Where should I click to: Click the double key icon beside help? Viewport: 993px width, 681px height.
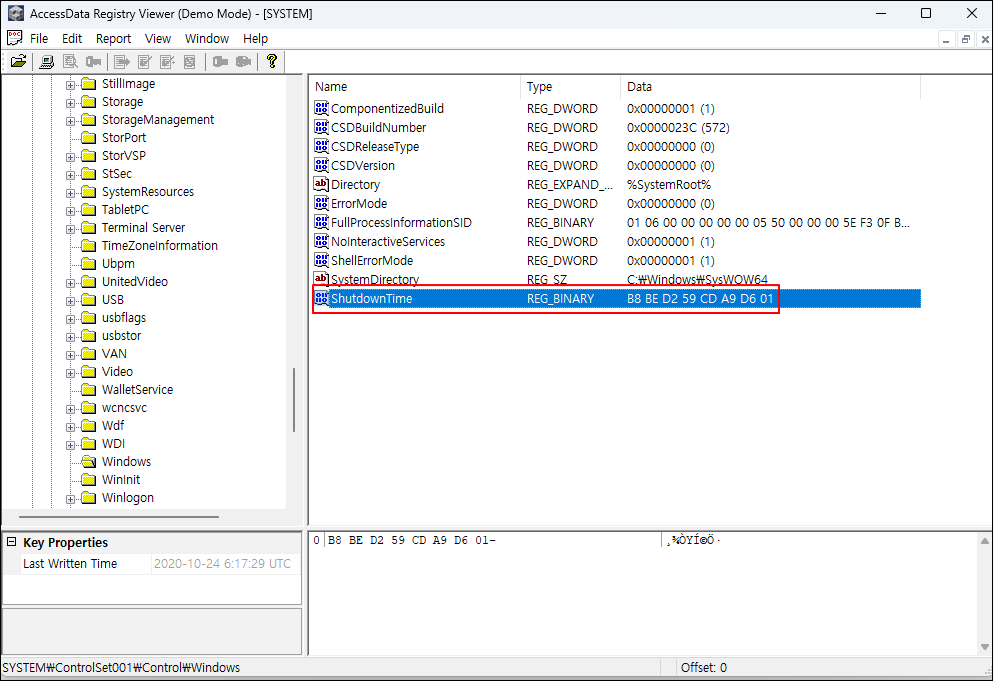(x=243, y=61)
